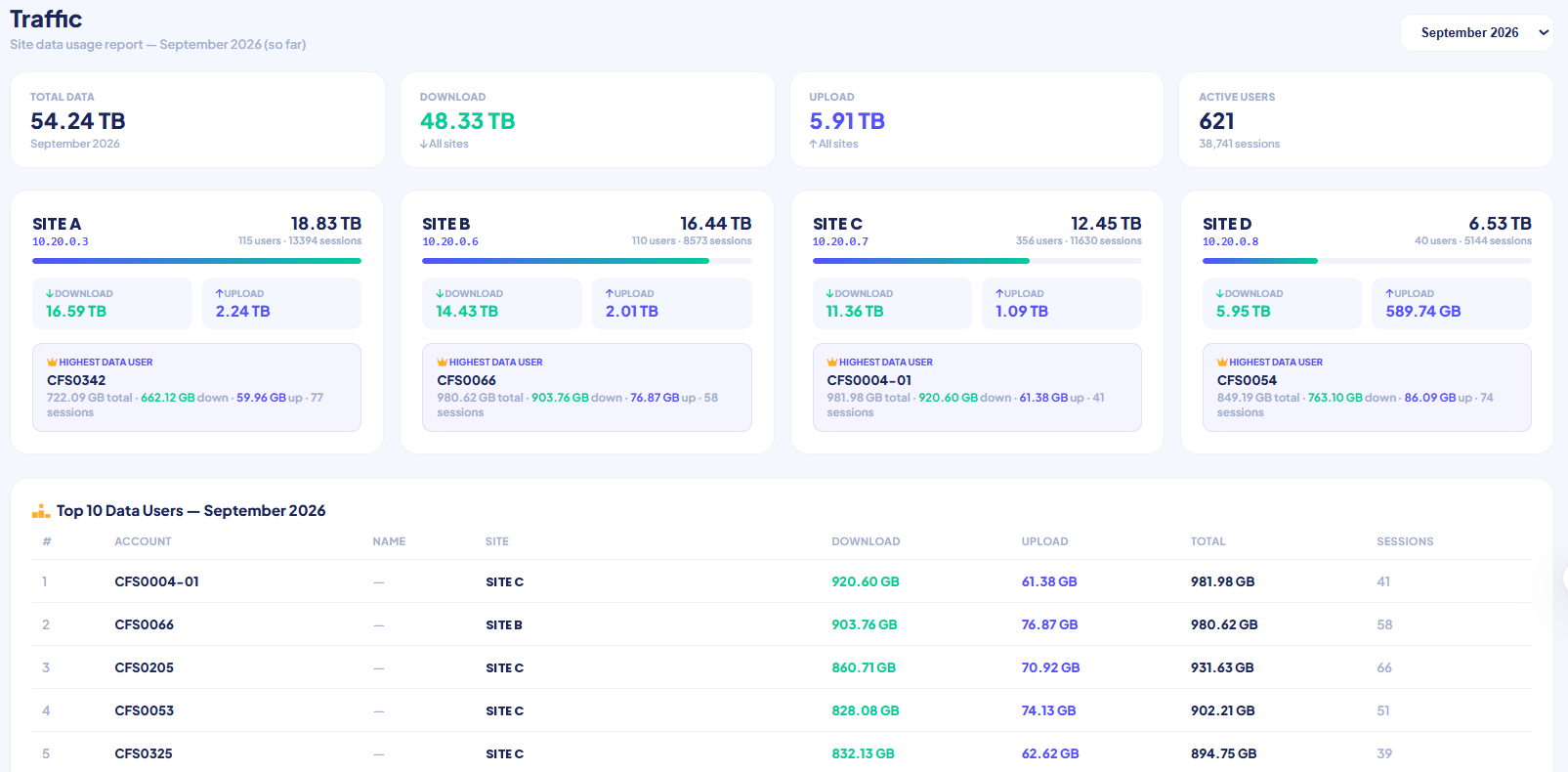The width and height of the screenshot is (1568, 772).
Task: Click account CFS0205 in the table
Action: coord(145,667)
